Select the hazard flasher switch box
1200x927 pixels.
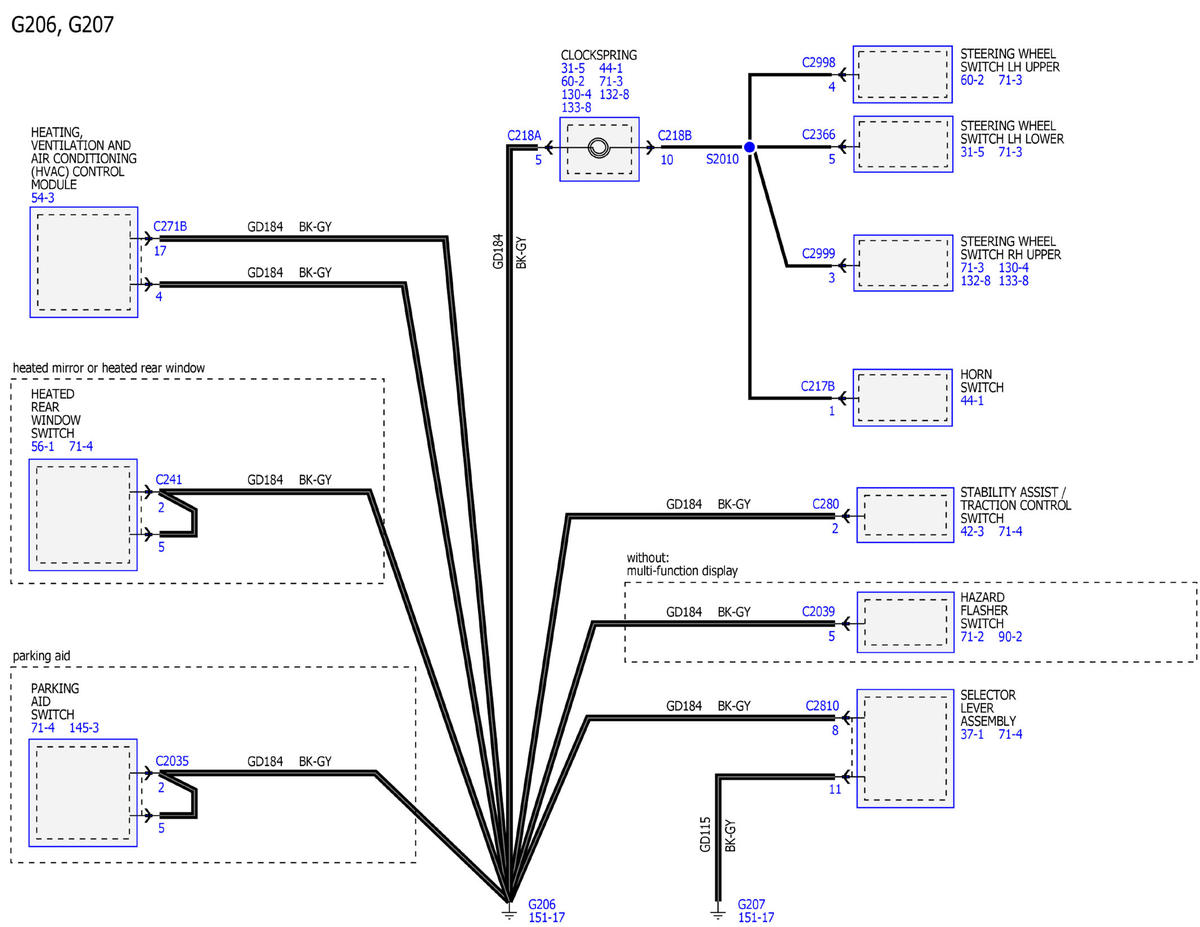(905, 623)
